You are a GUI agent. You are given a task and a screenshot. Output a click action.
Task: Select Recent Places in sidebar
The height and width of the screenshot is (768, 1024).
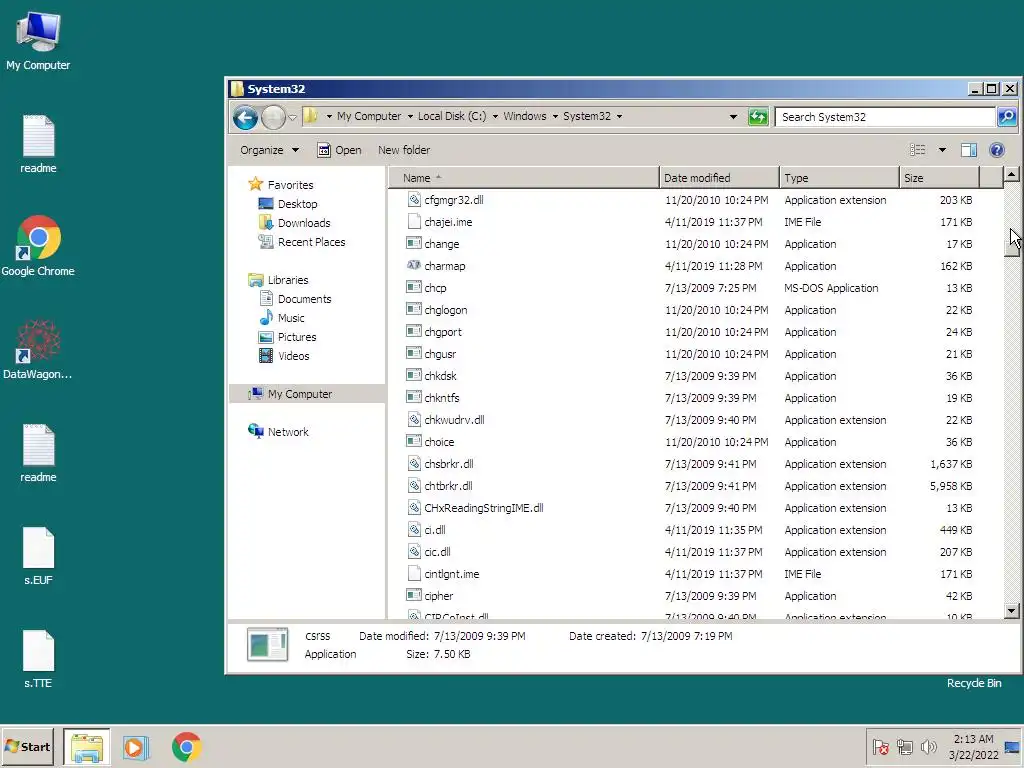pos(302,242)
